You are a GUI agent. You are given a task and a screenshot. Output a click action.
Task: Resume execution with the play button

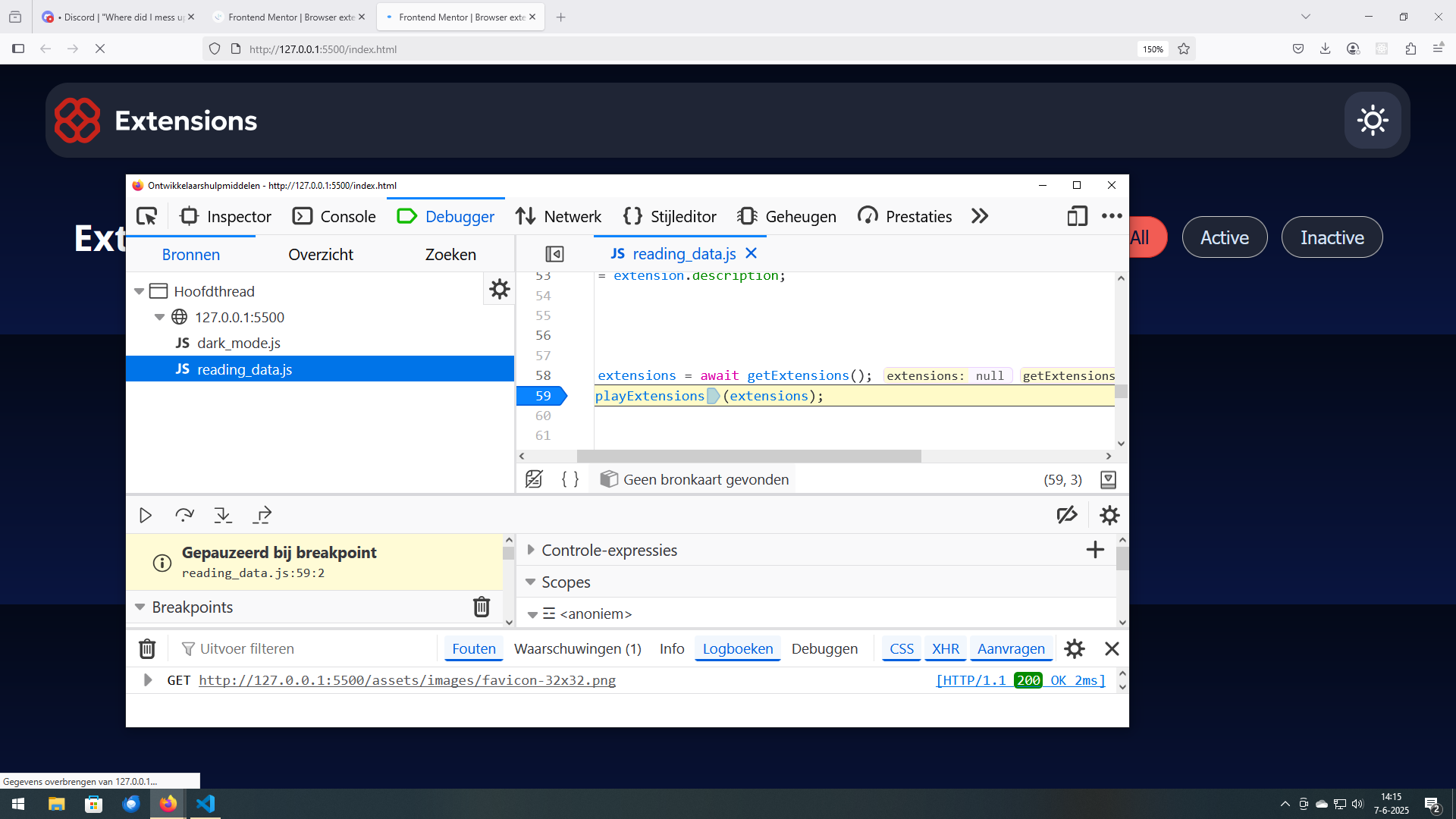(x=146, y=516)
